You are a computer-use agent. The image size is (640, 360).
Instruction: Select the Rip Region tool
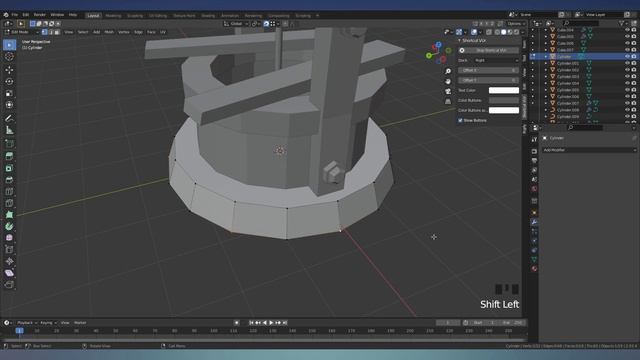(9, 284)
